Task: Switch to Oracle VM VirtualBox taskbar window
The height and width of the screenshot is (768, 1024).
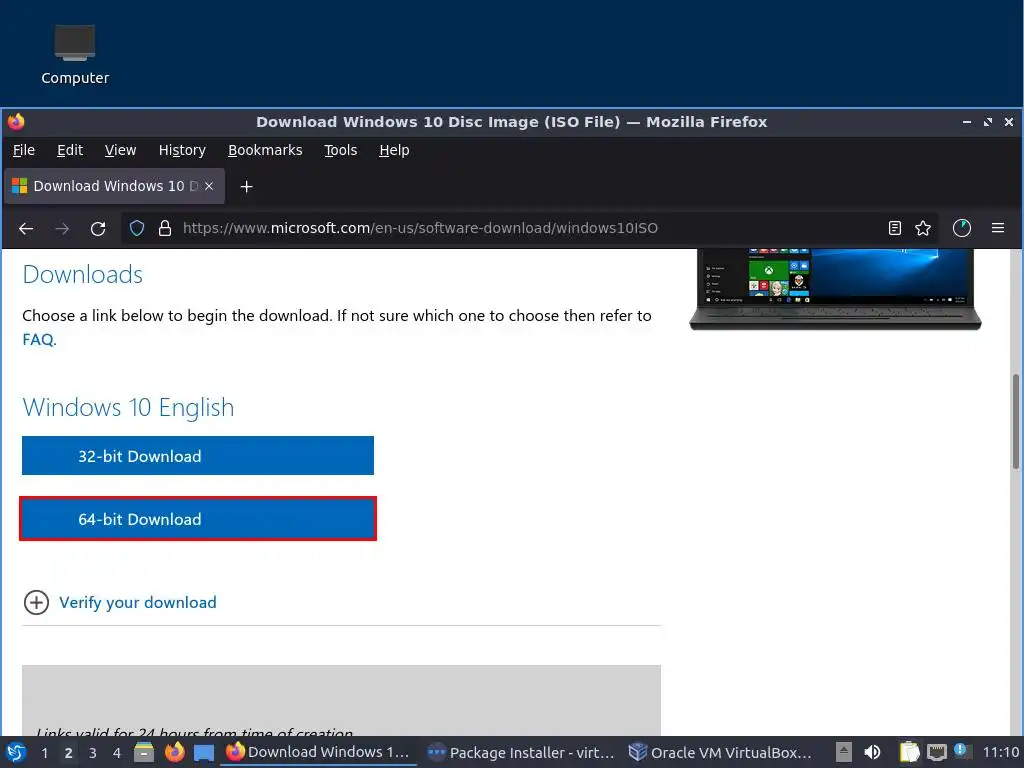Action: point(720,753)
